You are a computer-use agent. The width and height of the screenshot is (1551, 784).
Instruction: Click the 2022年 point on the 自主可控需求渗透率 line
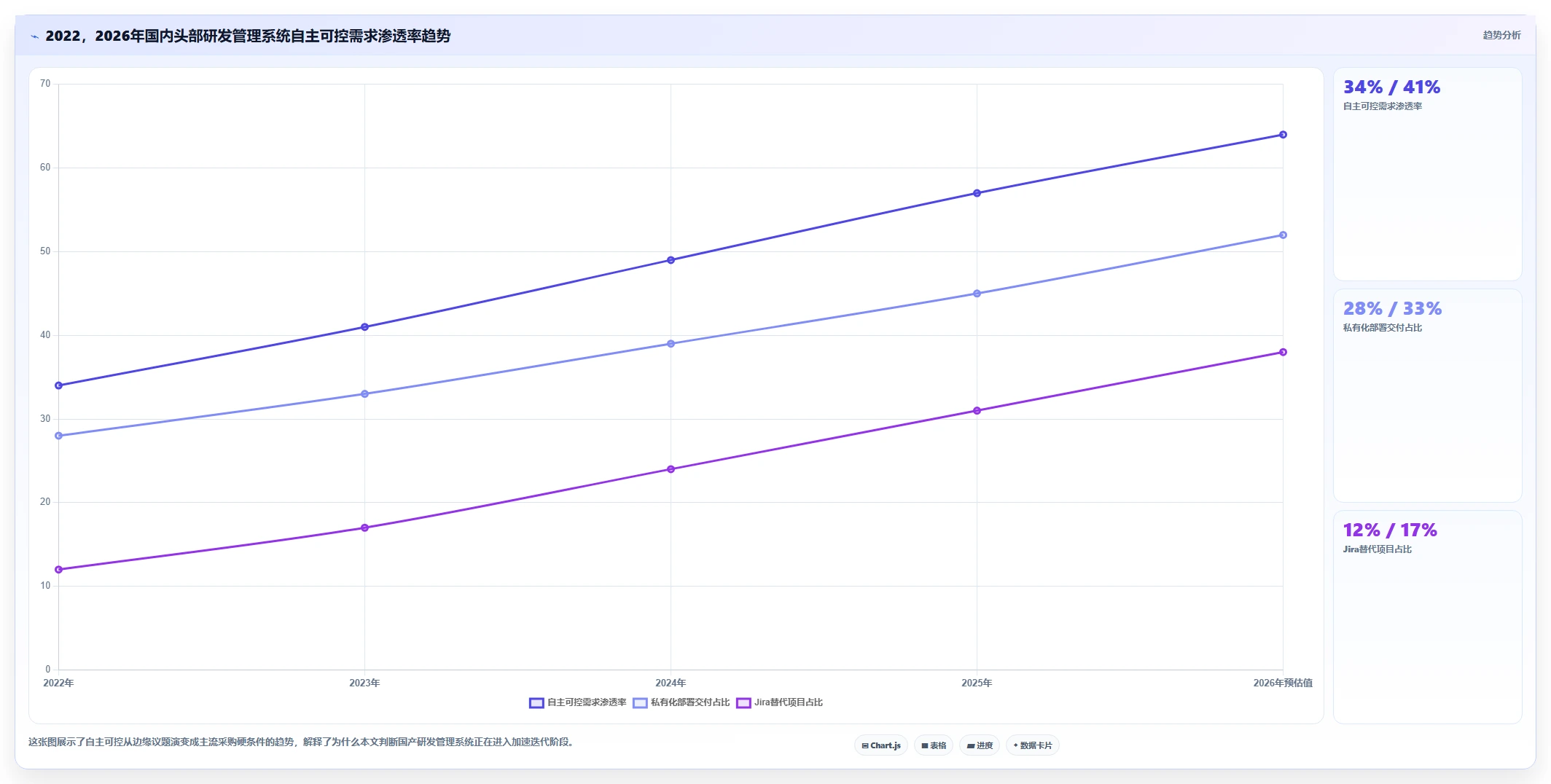[59, 385]
